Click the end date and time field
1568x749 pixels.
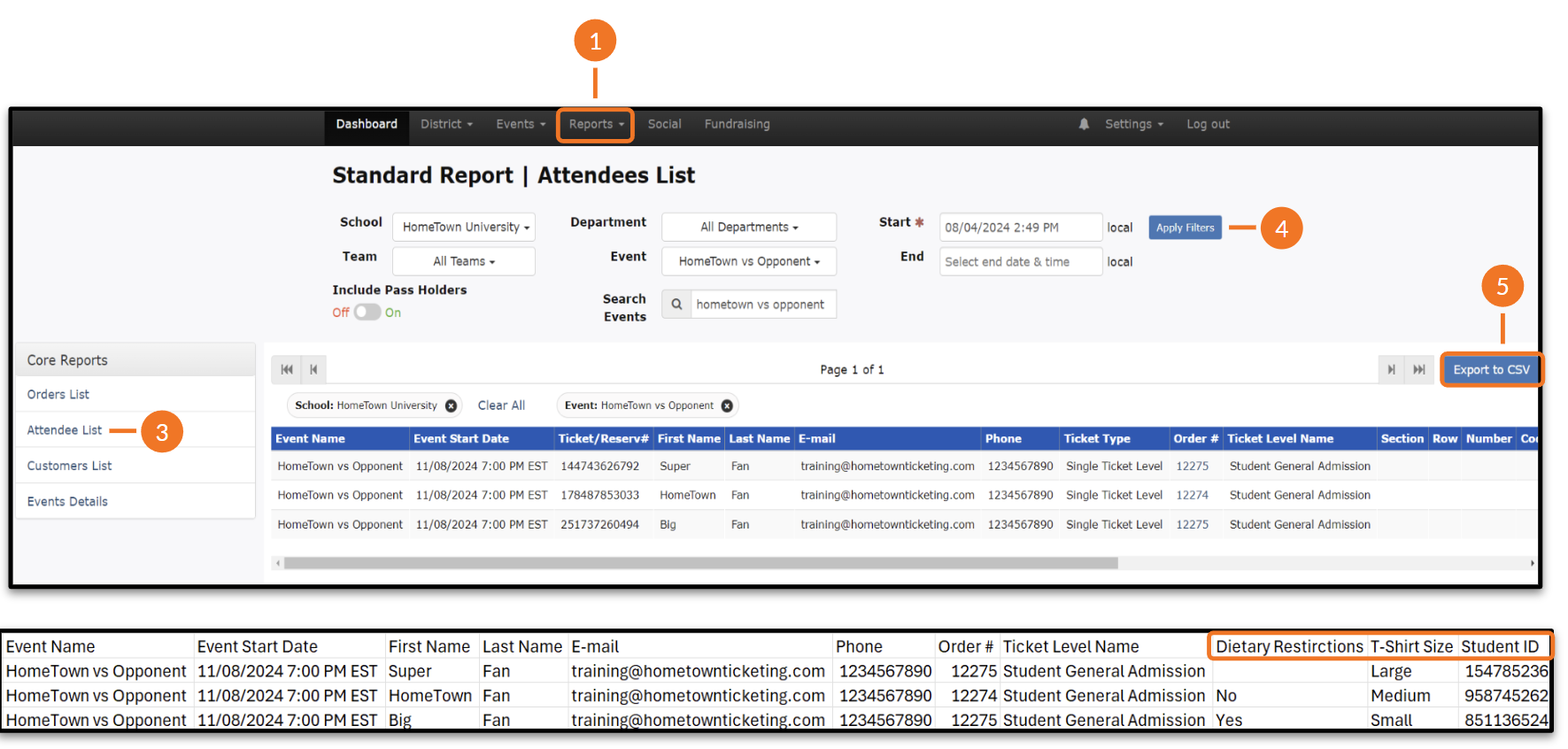point(1020,262)
